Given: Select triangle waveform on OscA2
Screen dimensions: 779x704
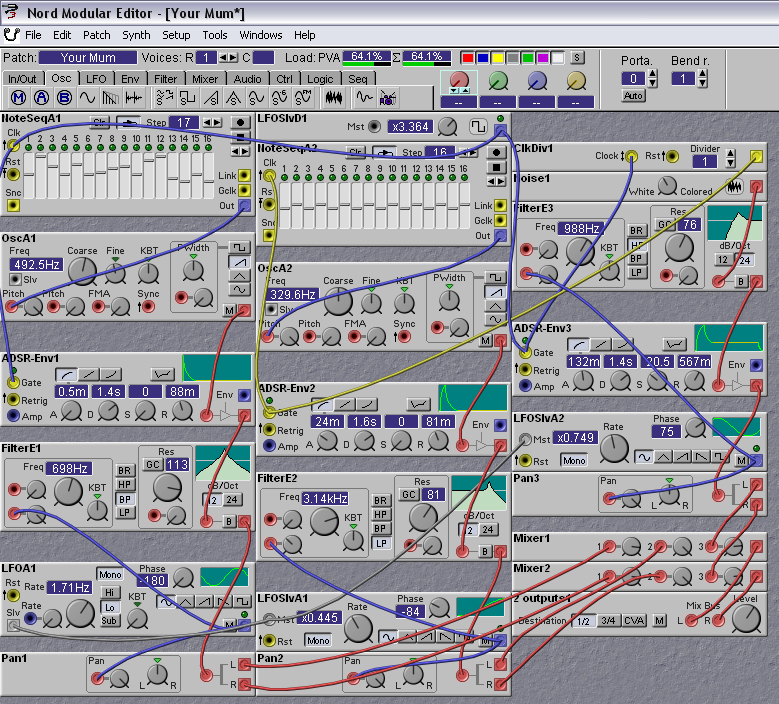Looking at the screenshot, I should 495,306.
